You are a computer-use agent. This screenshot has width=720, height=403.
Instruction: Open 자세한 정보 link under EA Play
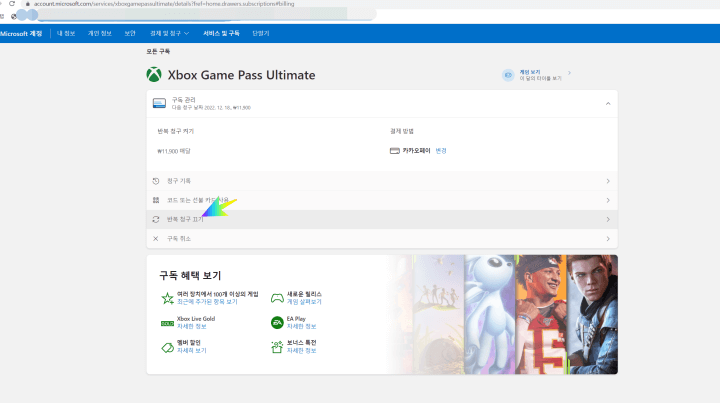click(301, 326)
